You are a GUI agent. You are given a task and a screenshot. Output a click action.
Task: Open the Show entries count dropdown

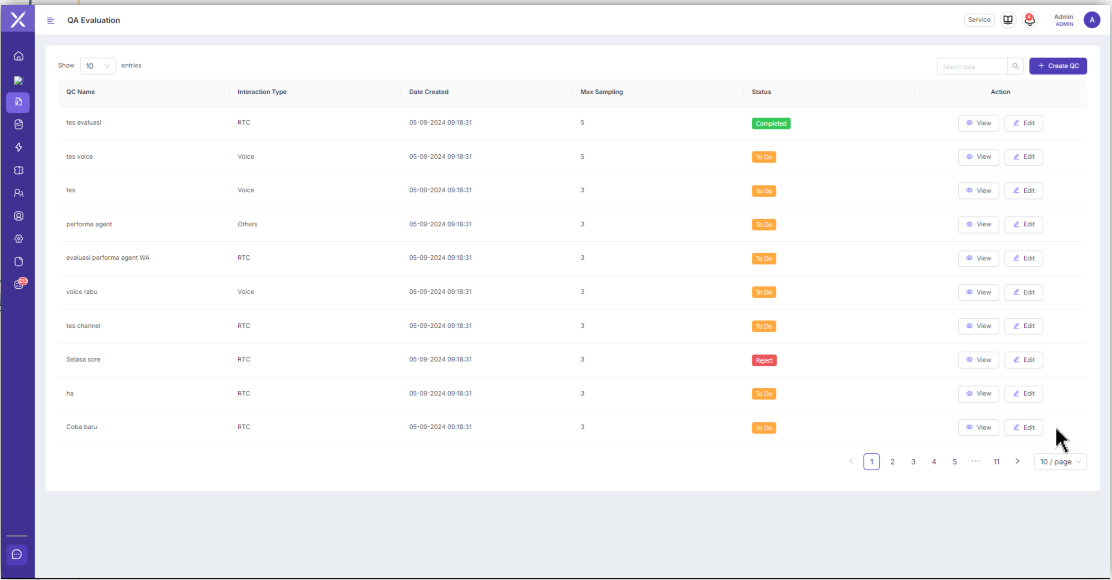click(x=98, y=66)
